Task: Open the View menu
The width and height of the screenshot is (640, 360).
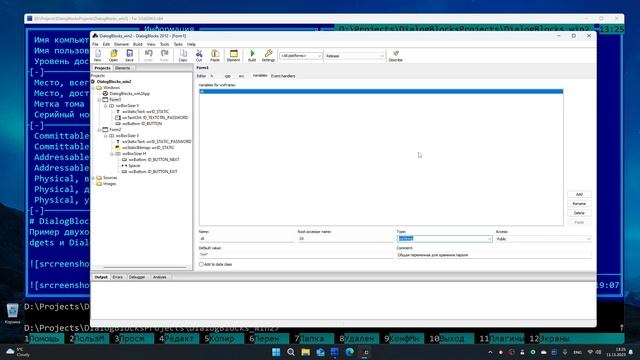Action: click(151, 44)
